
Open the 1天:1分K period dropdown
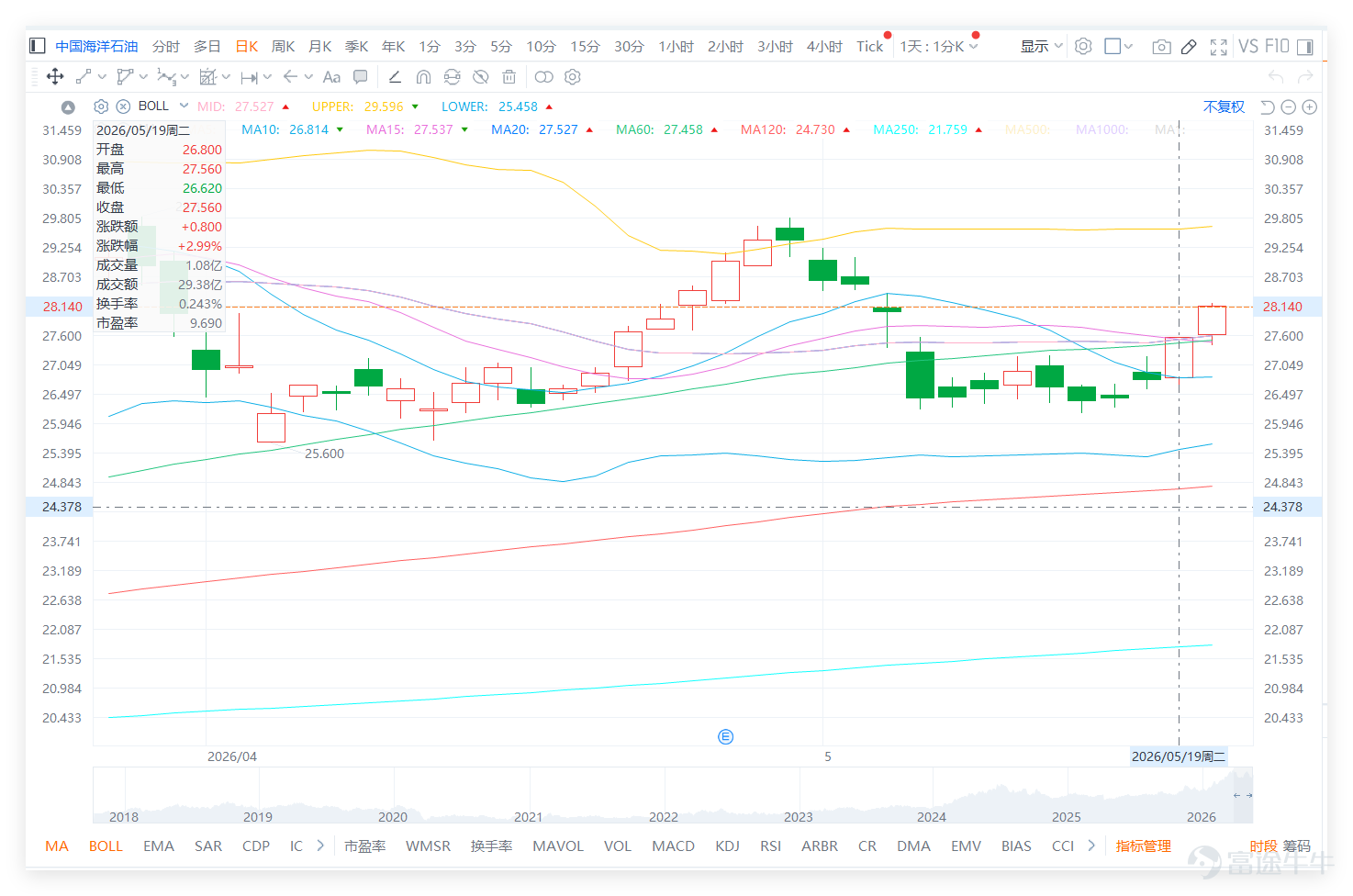click(x=938, y=46)
